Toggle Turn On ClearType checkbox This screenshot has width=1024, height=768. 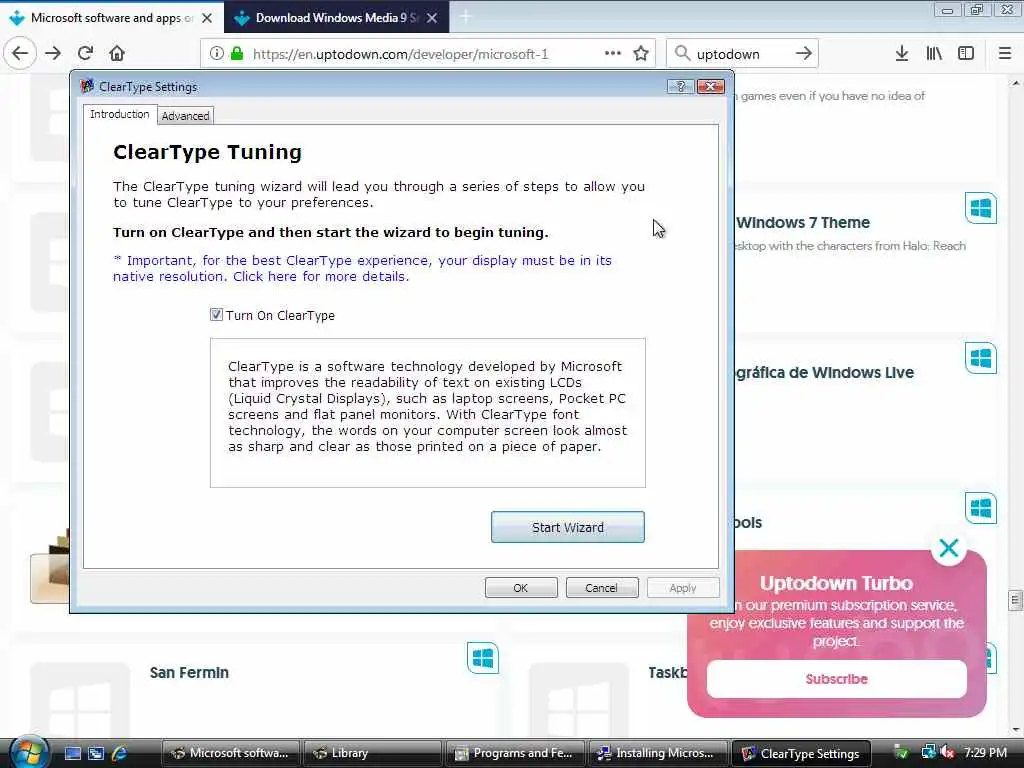point(216,315)
